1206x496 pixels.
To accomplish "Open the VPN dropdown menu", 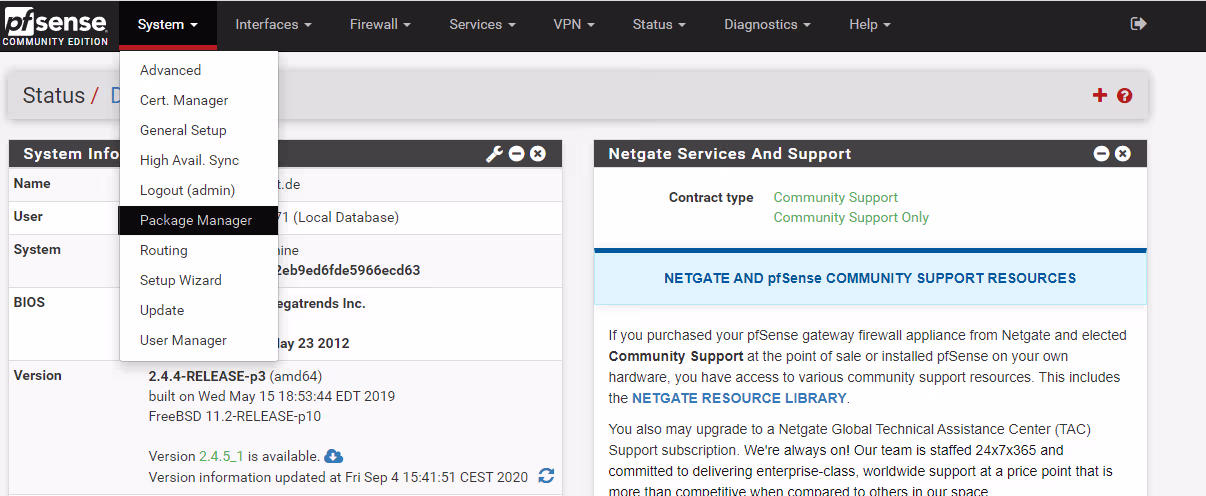I will pyautogui.click(x=574, y=24).
